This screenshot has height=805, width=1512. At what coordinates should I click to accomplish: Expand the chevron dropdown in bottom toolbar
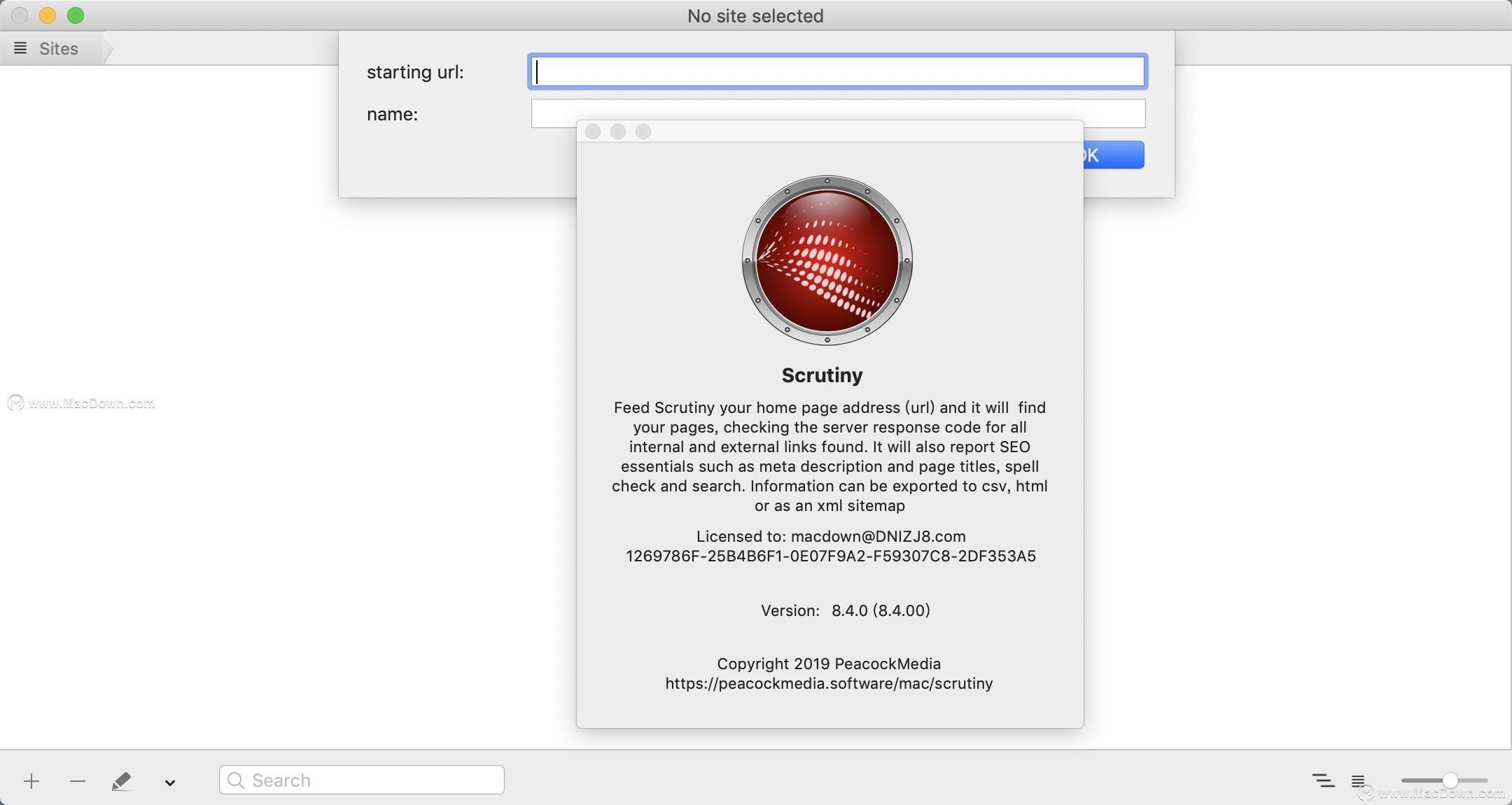tap(169, 782)
